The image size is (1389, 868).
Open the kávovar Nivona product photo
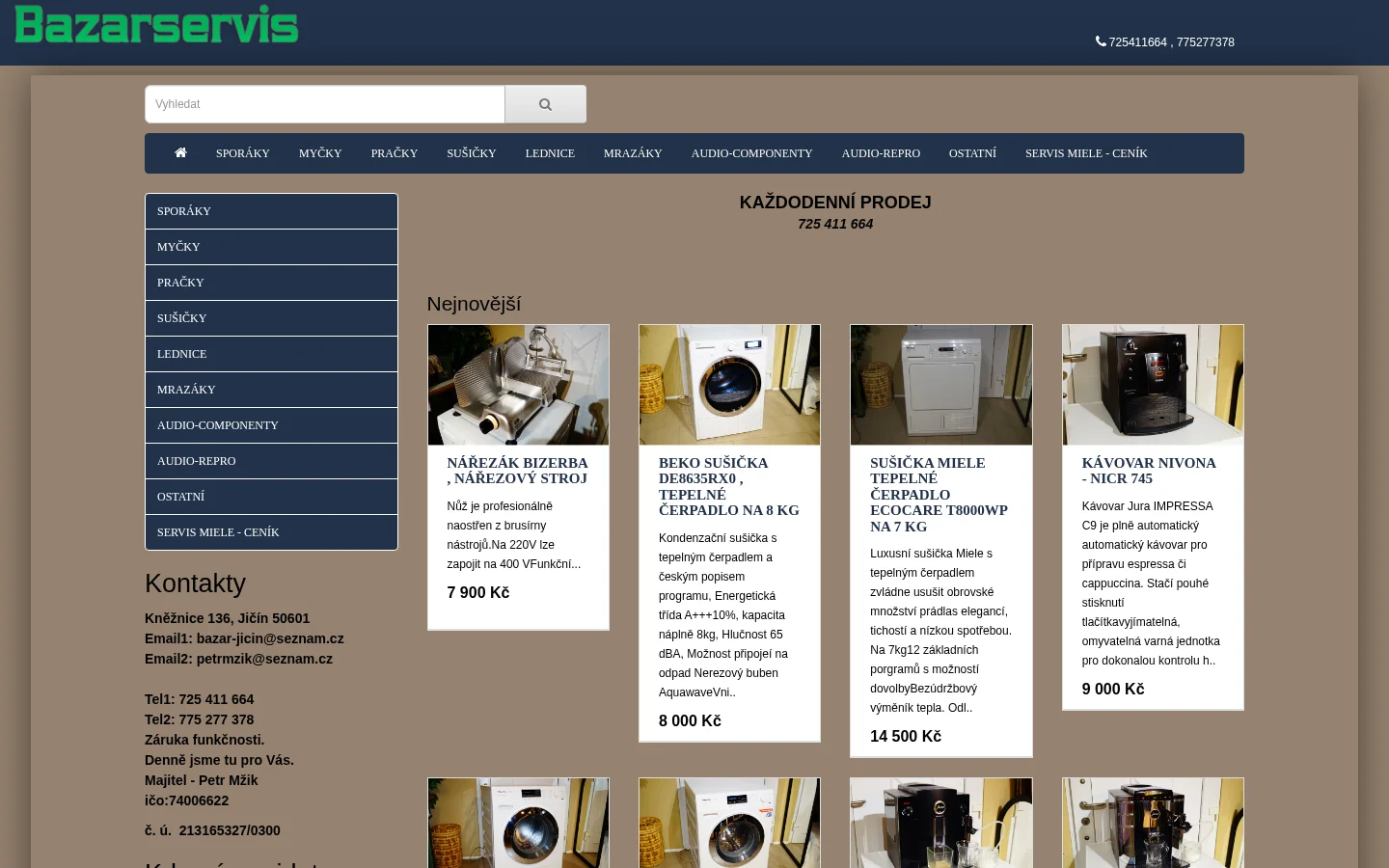[1153, 385]
